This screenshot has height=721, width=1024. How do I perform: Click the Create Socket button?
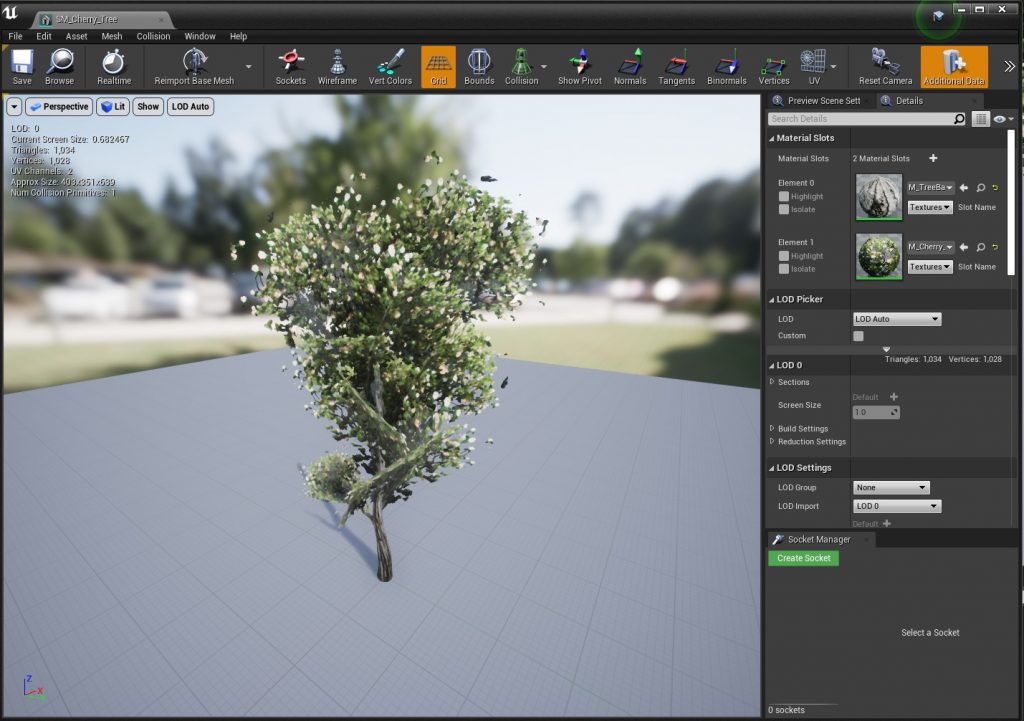[803, 558]
